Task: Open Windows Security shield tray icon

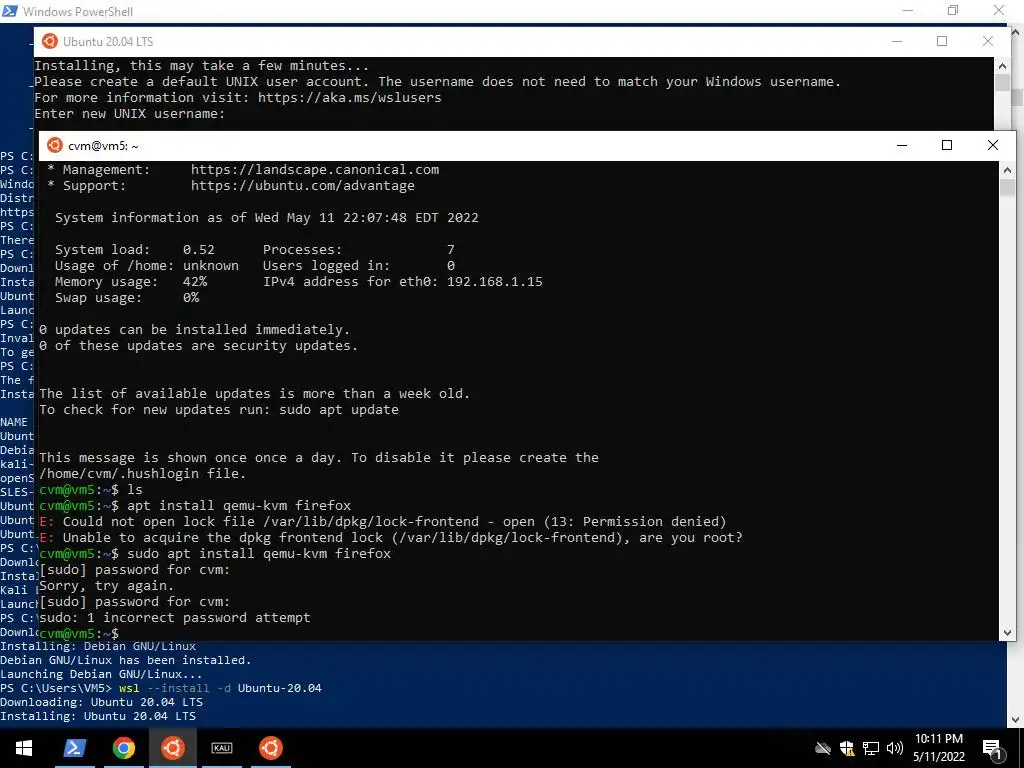Action: pos(847,748)
